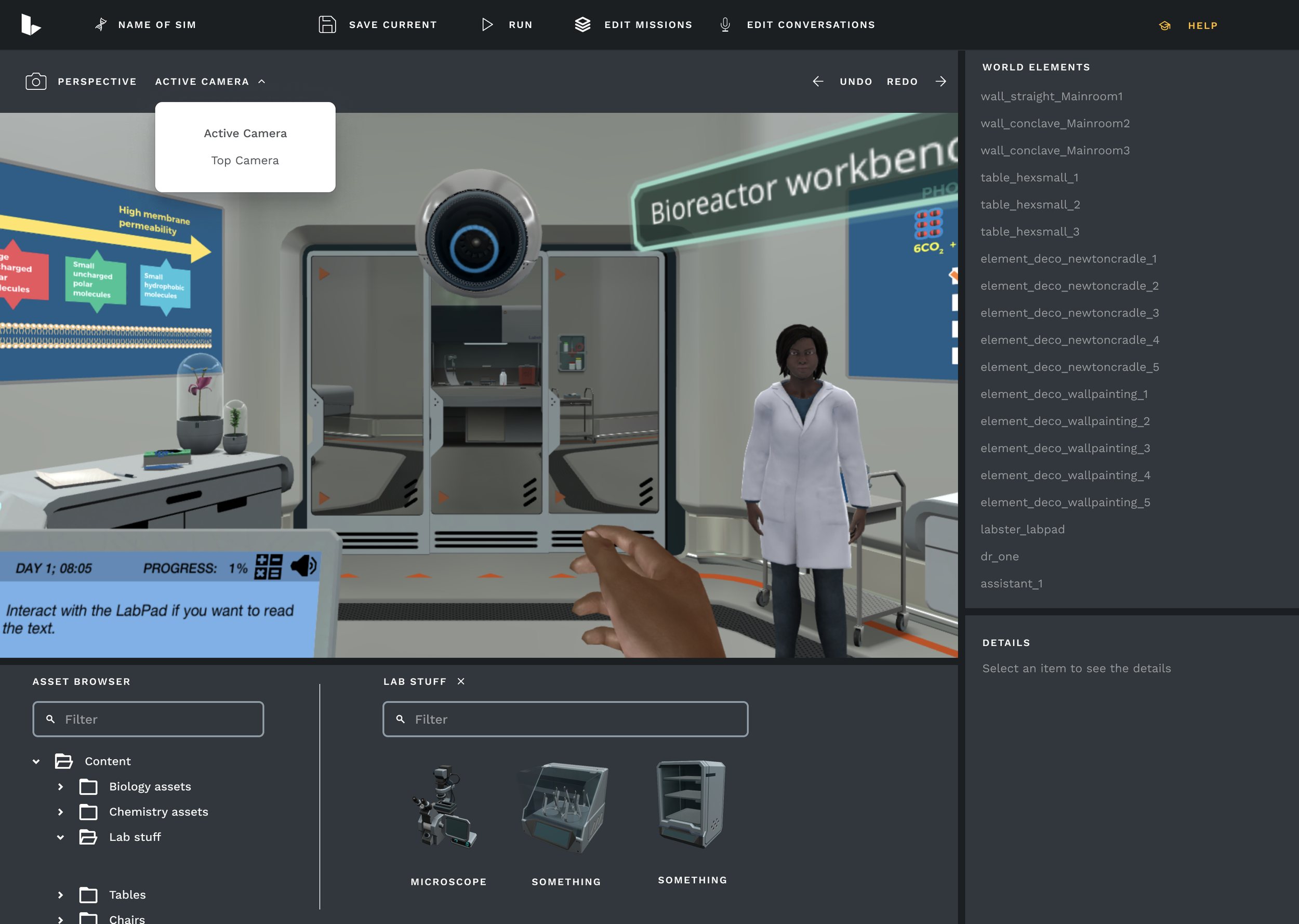Expand the Biology assets folder chevron
The image size is (1299, 924).
point(60,786)
